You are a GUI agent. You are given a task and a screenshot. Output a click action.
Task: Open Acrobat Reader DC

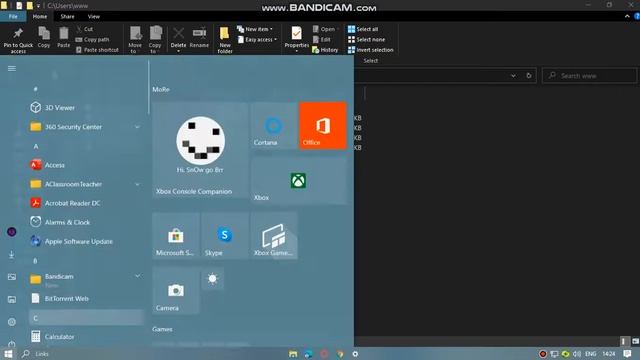point(86,203)
